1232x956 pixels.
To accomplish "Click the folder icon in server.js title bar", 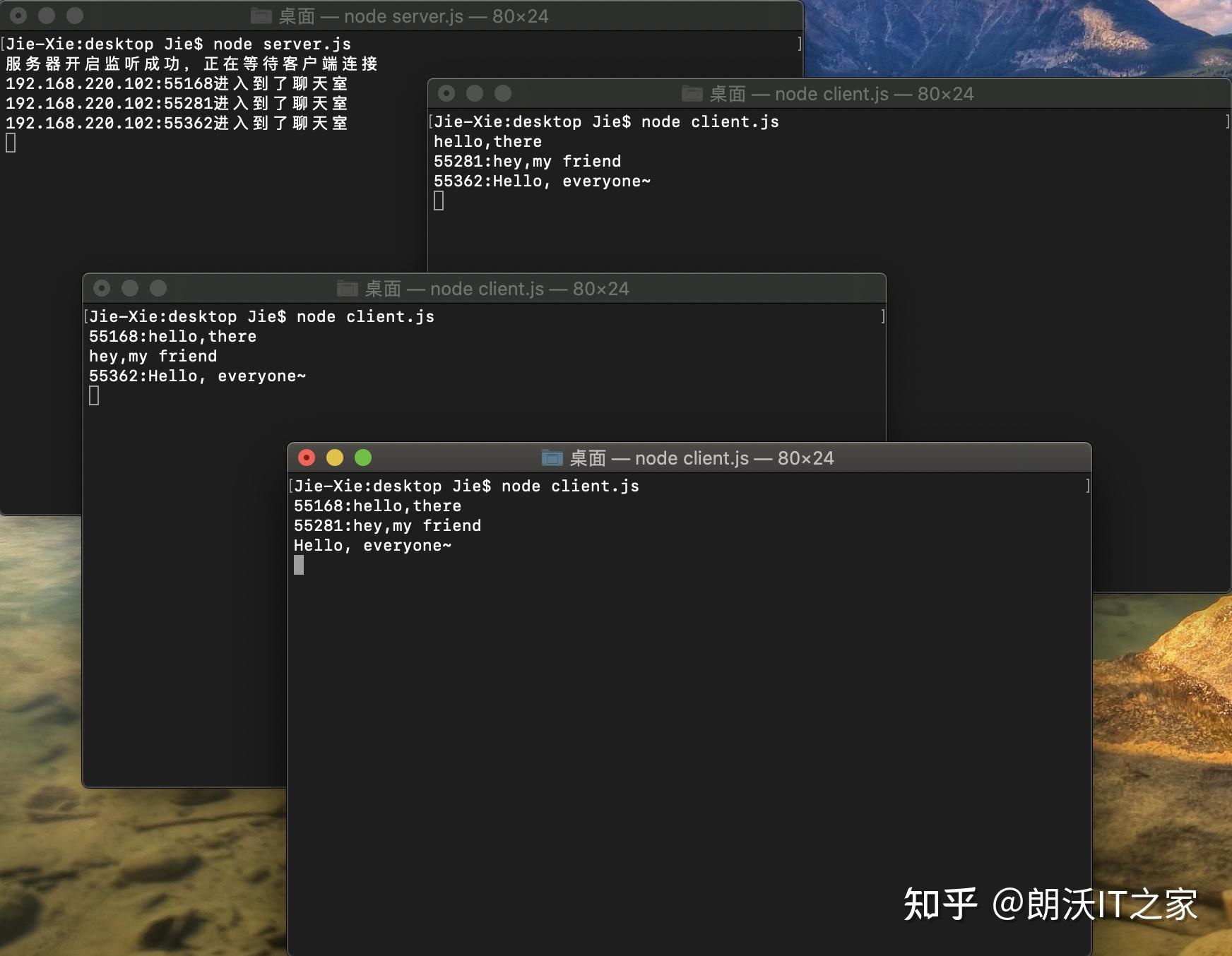I will coord(261,16).
